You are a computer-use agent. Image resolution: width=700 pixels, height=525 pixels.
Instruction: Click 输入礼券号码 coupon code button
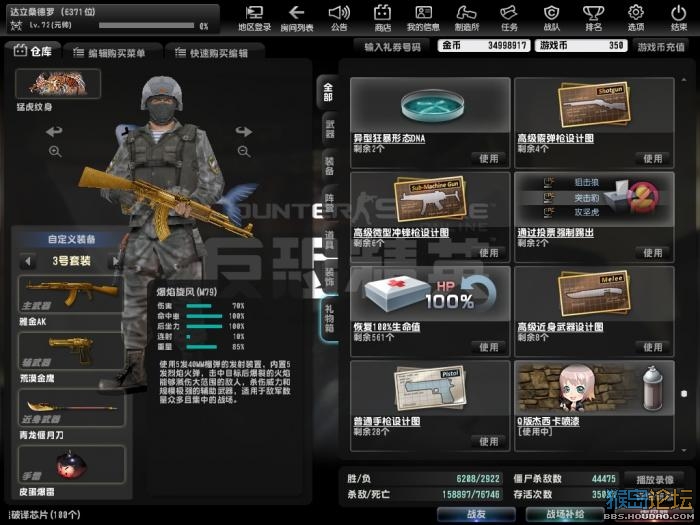point(392,47)
